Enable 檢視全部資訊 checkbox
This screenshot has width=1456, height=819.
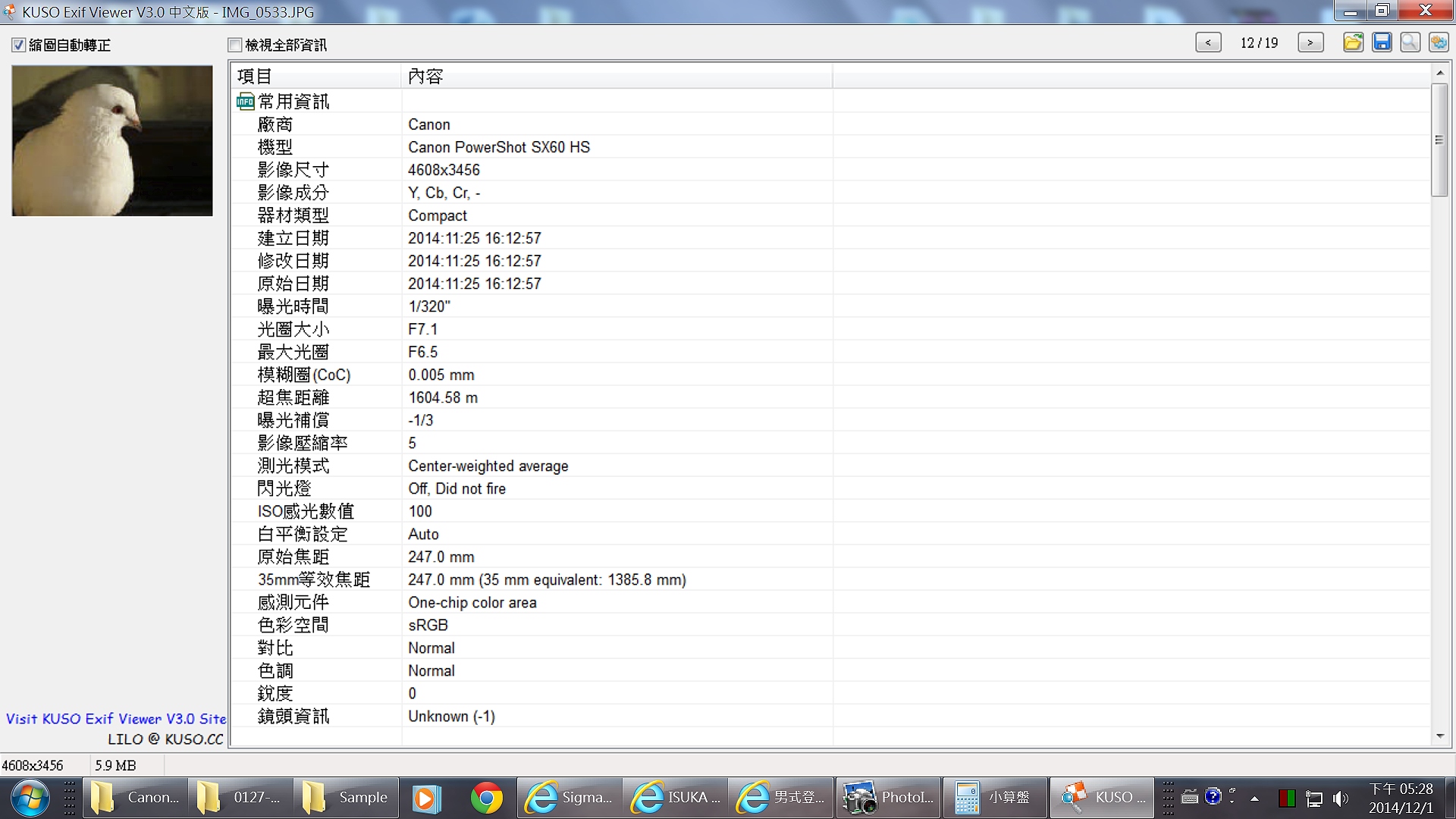pyautogui.click(x=235, y=45)
